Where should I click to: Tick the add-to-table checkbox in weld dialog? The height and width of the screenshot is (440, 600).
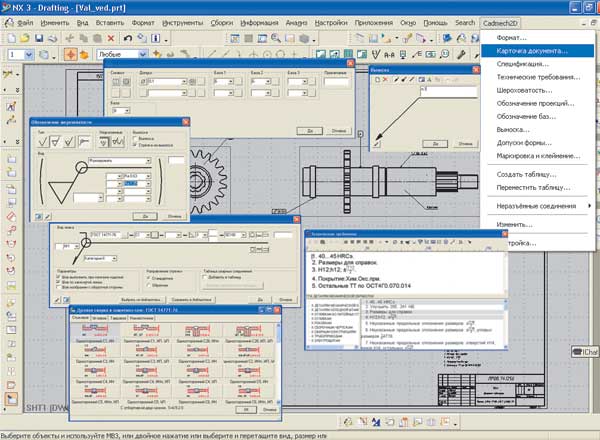point(205,277)
